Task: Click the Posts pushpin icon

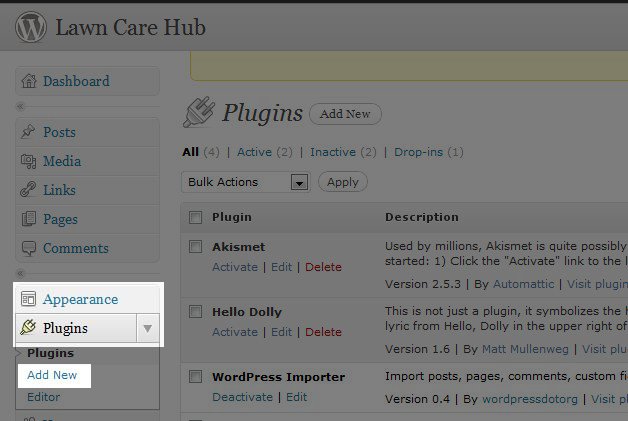Action: pos(29,132)
